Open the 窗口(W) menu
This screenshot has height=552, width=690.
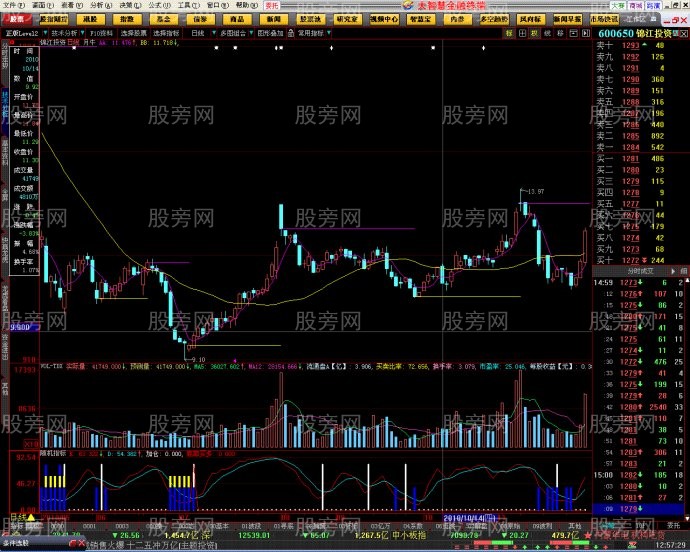(218, 6)
